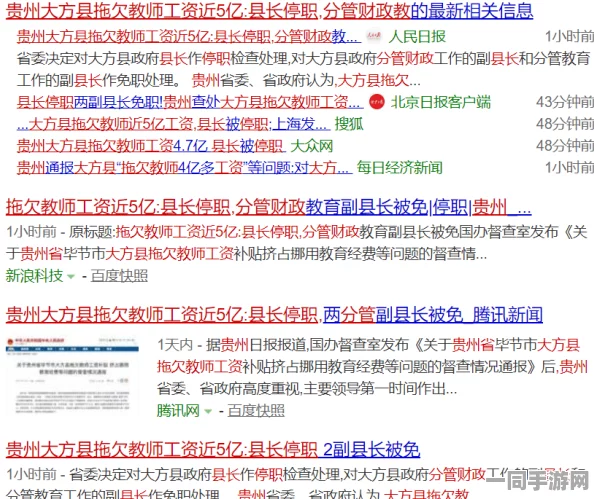Open result 拖欠教师工资近5亿 分管财政教育副县长被免

pyautogui.click(x=269, y=207)
